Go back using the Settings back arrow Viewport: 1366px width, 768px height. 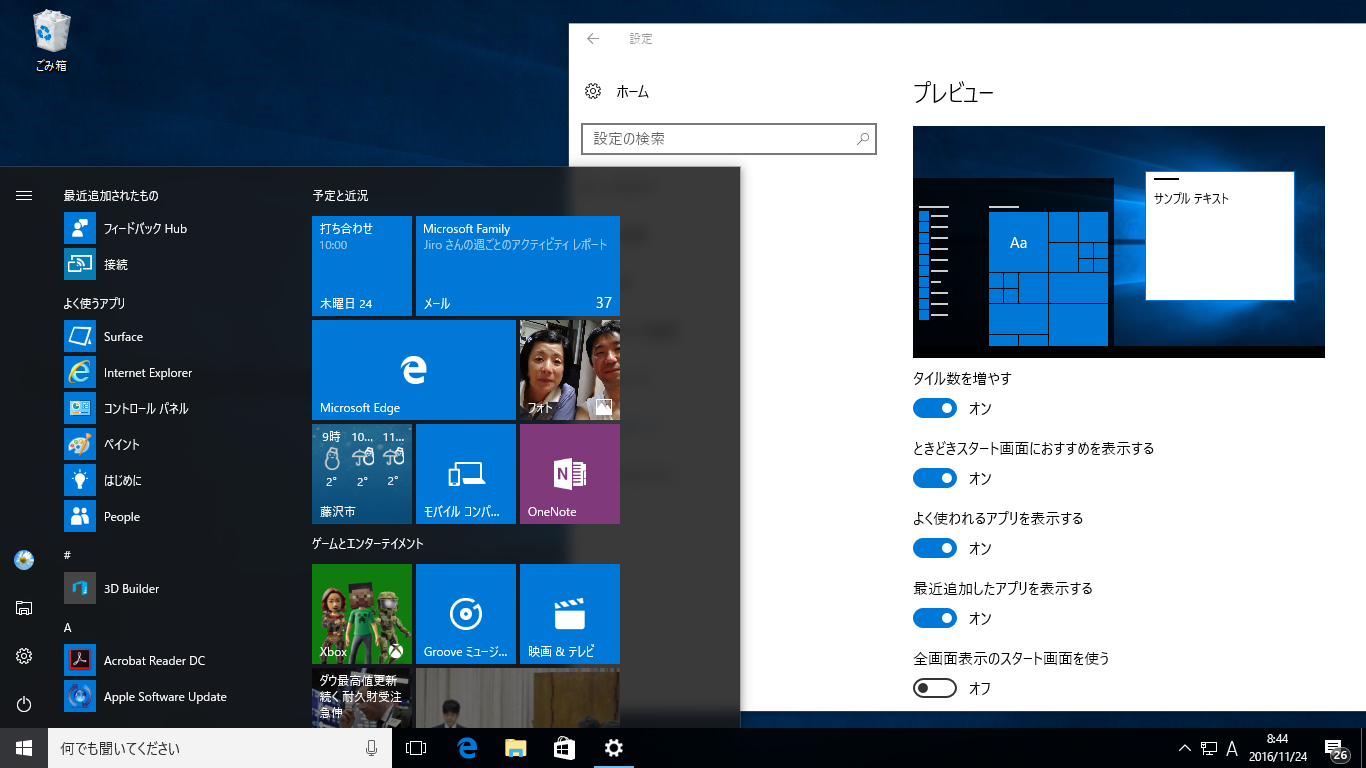[x=593, y=39]
